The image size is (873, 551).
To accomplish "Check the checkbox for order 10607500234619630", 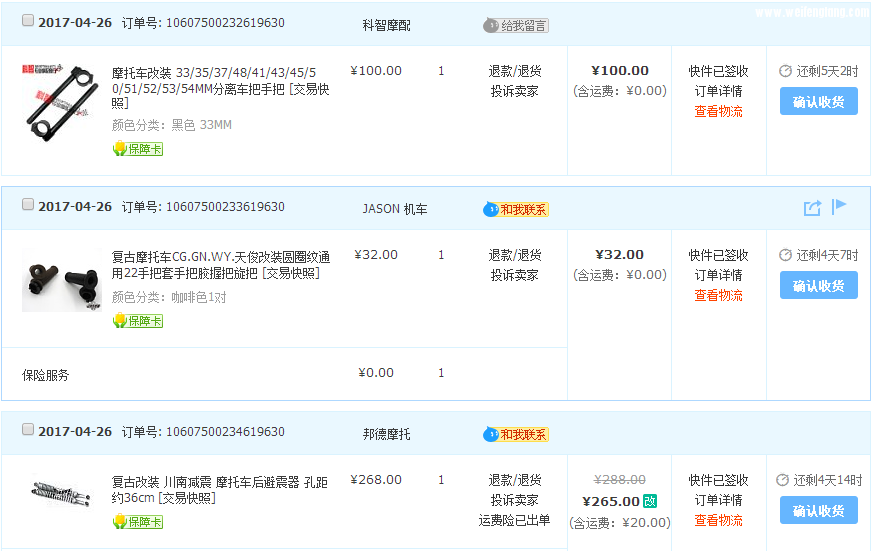I will click(x=28, y=429).
